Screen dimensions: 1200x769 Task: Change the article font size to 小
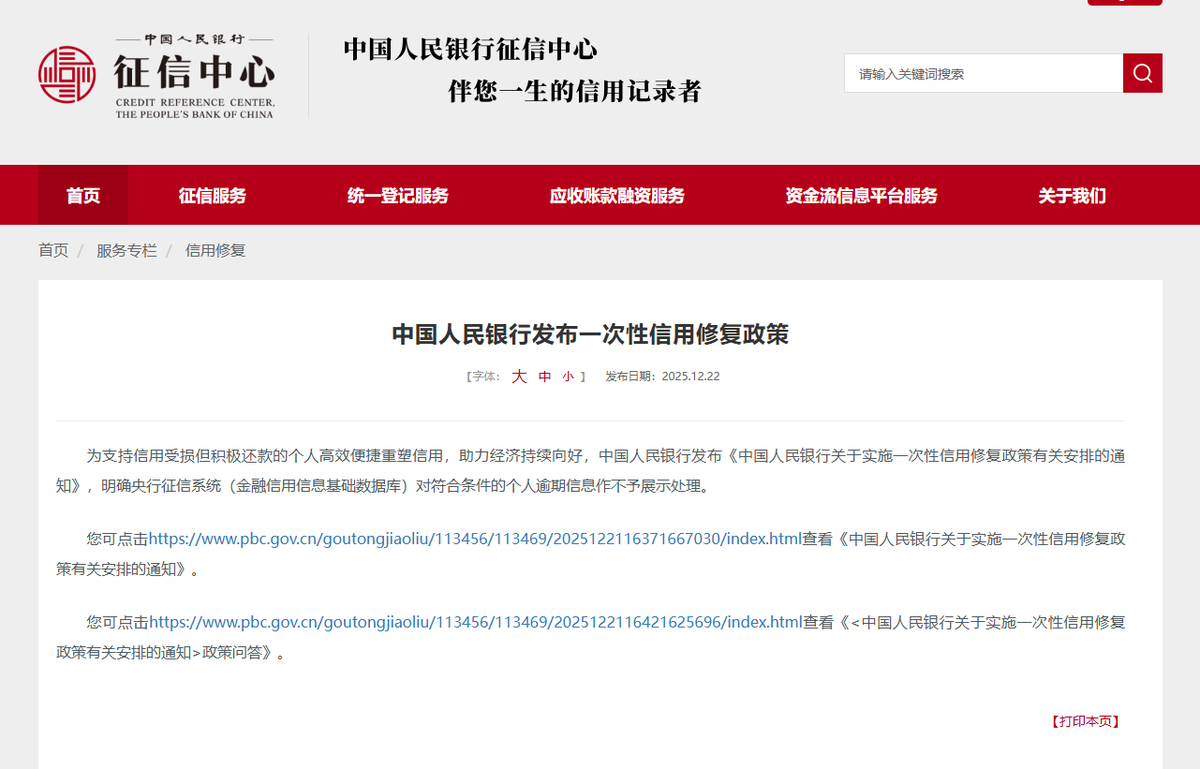click(568, 377)
